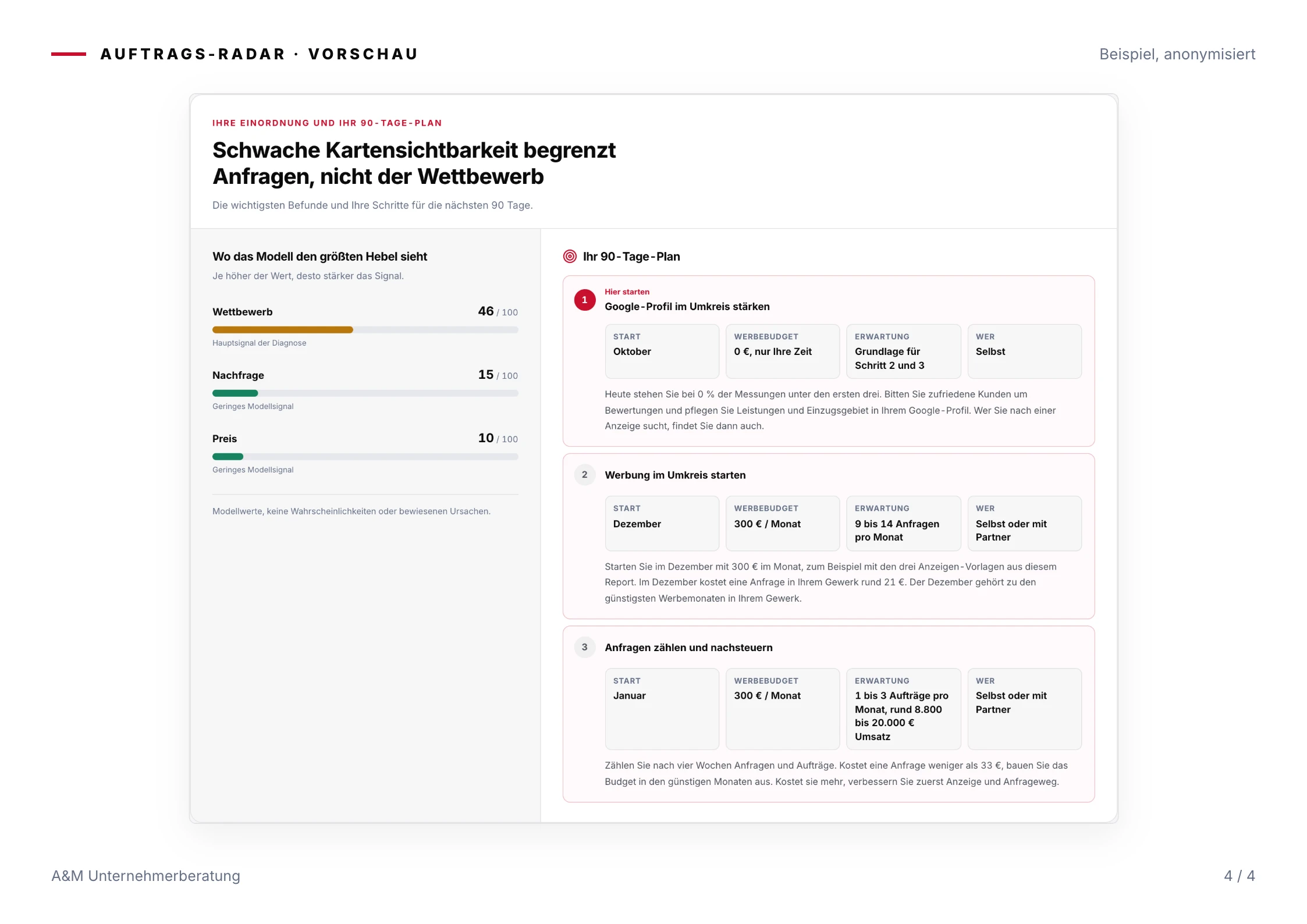Click 'IHRE EINORDNUNG UND IHR 90-TAGE-PLAN' label
This screenshot has height=924, width=1307.
click(327, 123)
